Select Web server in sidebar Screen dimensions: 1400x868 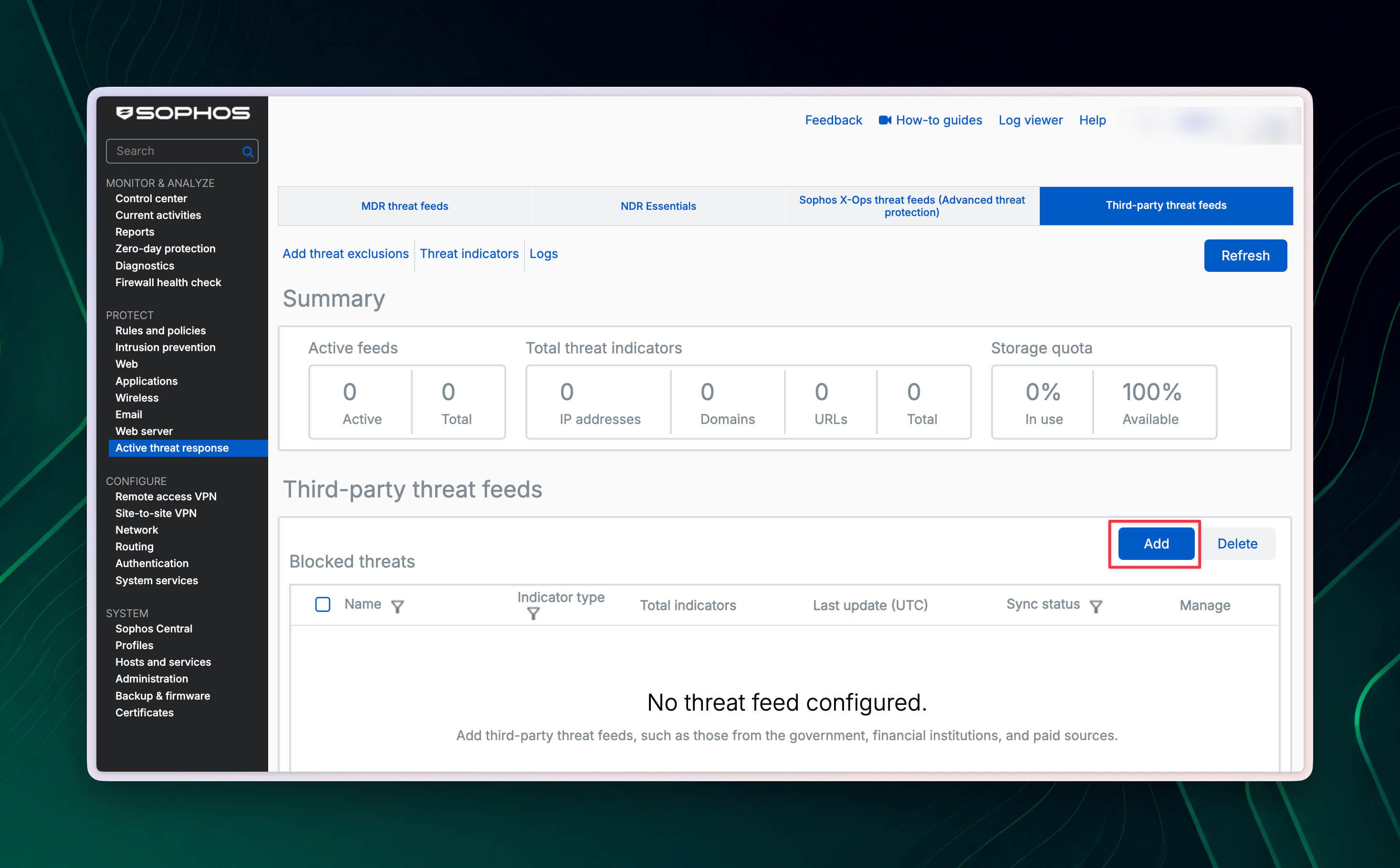[144, 431]
